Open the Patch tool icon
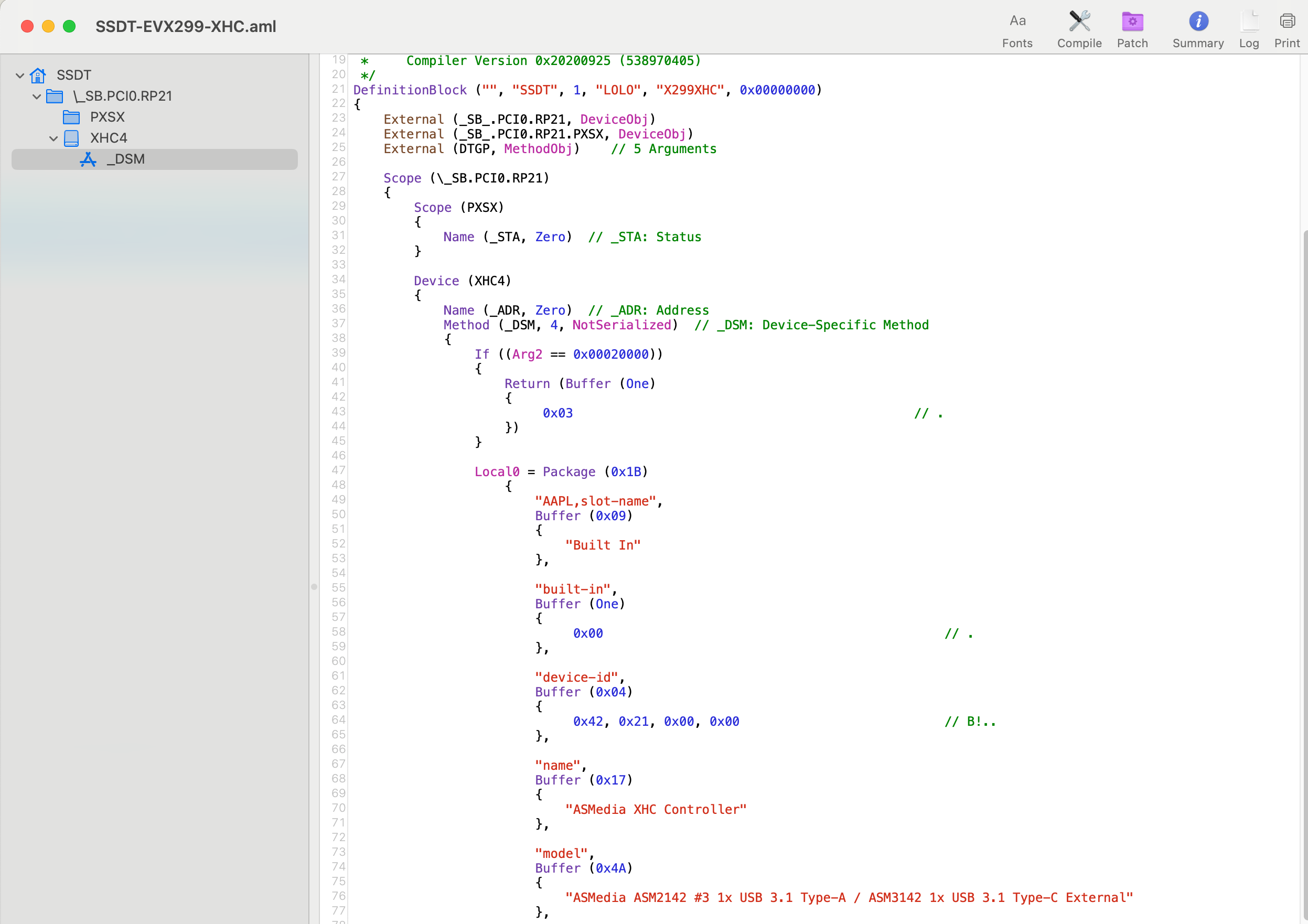Viewport: 1308px width, 924px height. pos(1132,30)
